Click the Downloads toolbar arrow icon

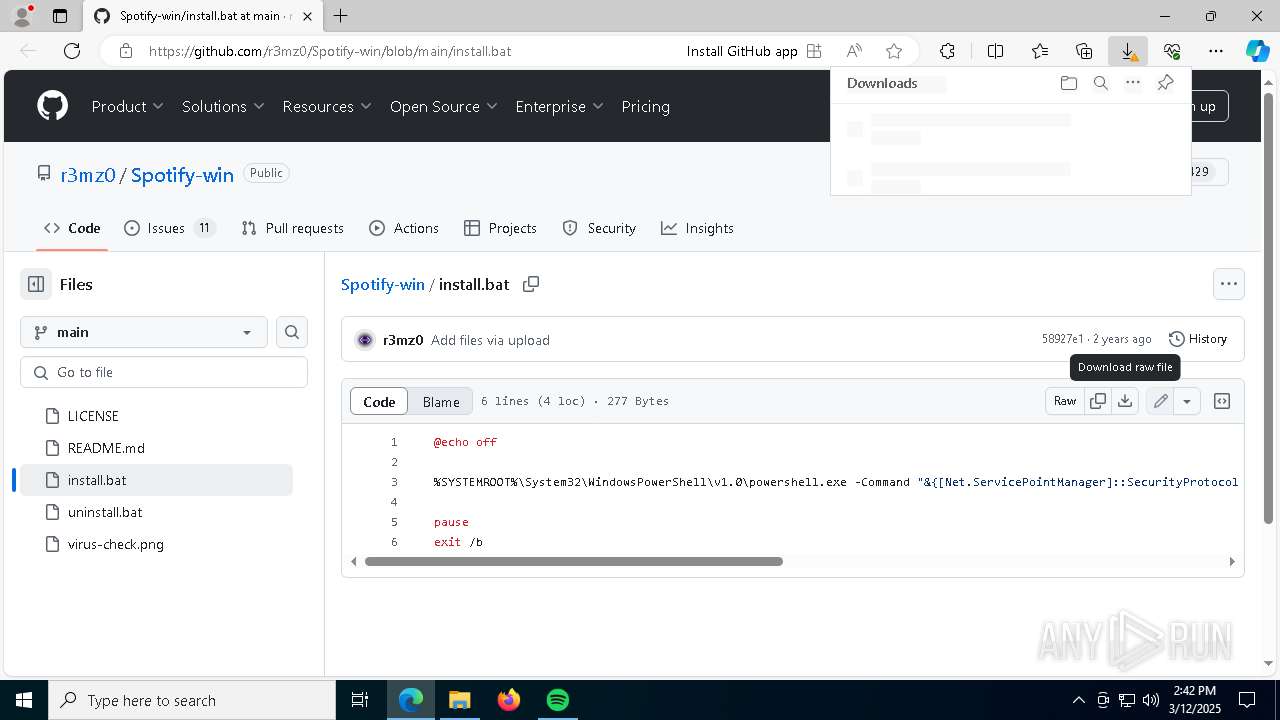point(1128,51)
